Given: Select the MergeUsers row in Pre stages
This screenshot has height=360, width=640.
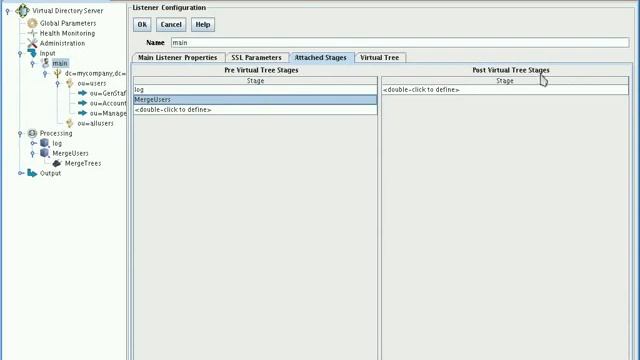Looking at the screenshot, I should pos(256,100).
